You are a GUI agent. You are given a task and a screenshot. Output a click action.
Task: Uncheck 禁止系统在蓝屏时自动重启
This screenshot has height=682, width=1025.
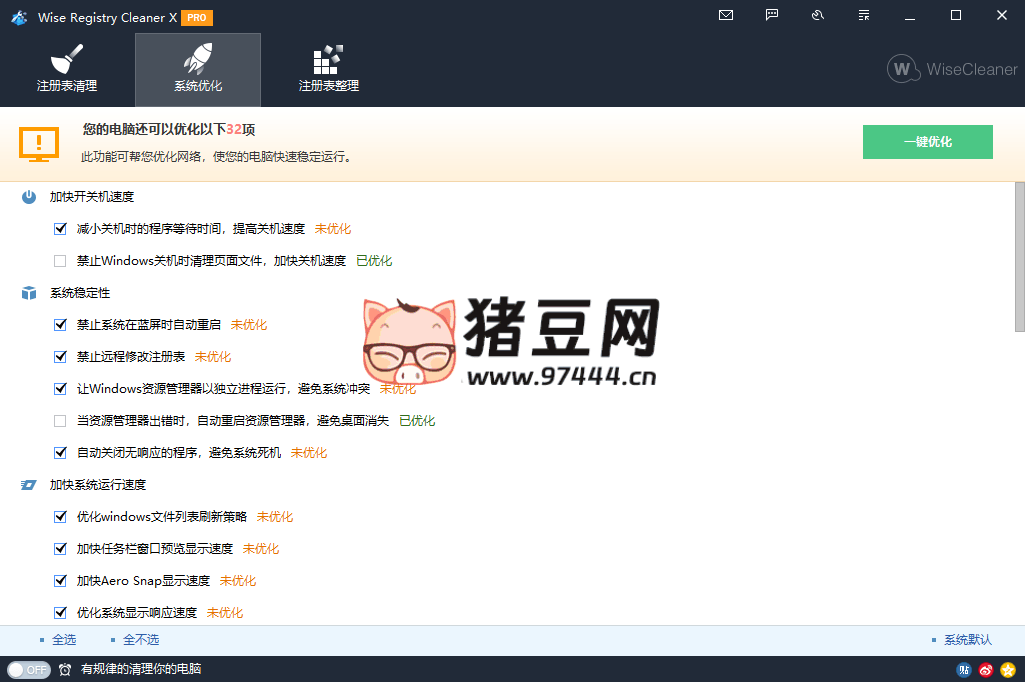[60, 324]
